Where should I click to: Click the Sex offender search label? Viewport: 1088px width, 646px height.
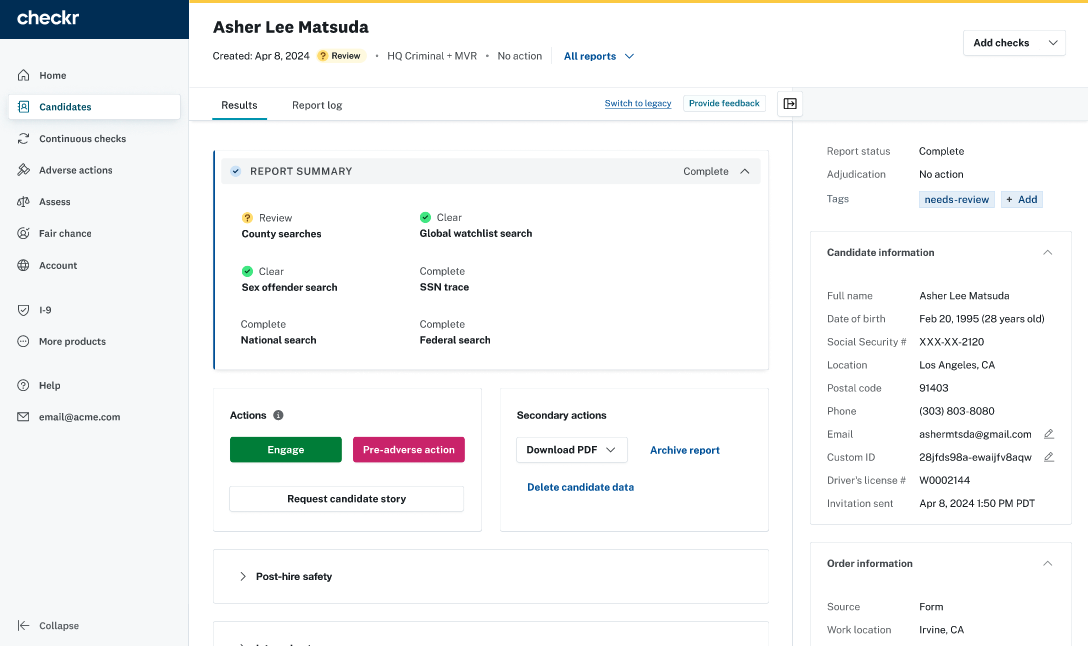289,287
